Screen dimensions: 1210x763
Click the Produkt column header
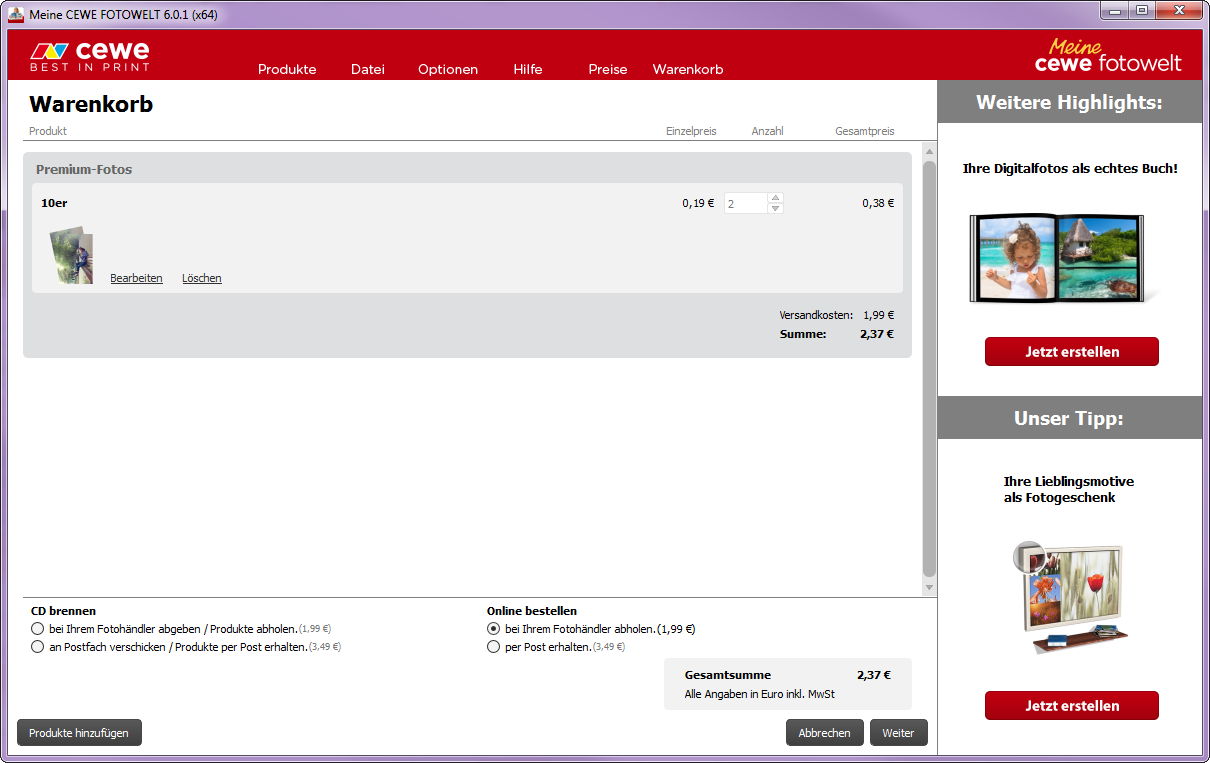click(x=48, y=131)
